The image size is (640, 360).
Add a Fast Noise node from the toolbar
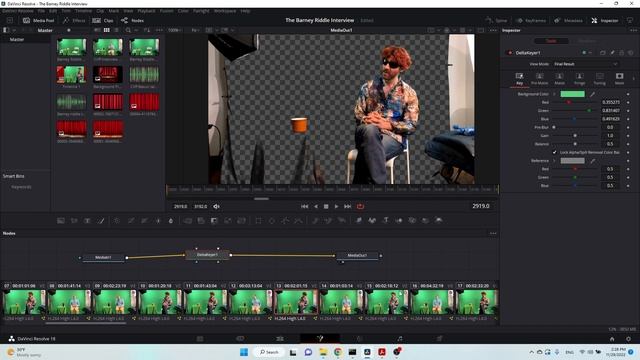[x=74, y=220]
